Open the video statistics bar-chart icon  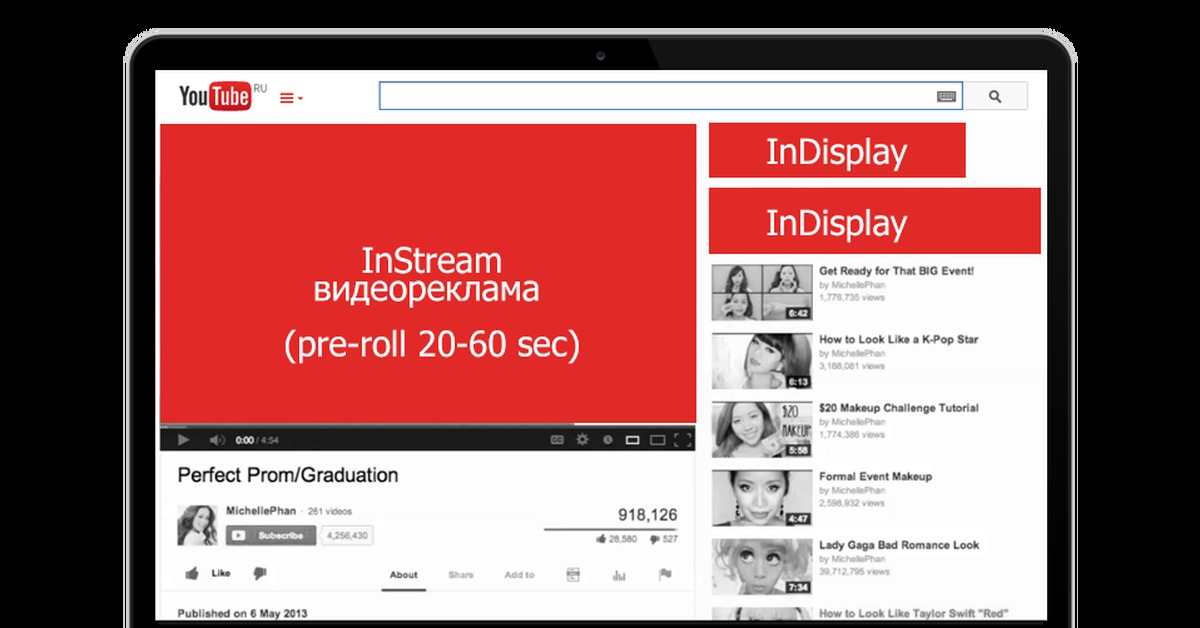click(x=619, y=574)
